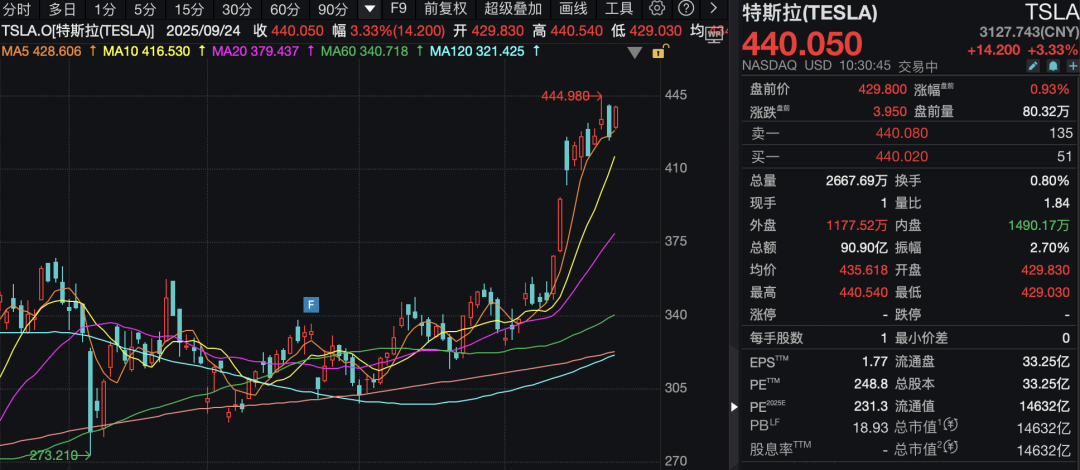
Task: Open 前复权 adjustment dropdown
Action: (x=446, y=8)
